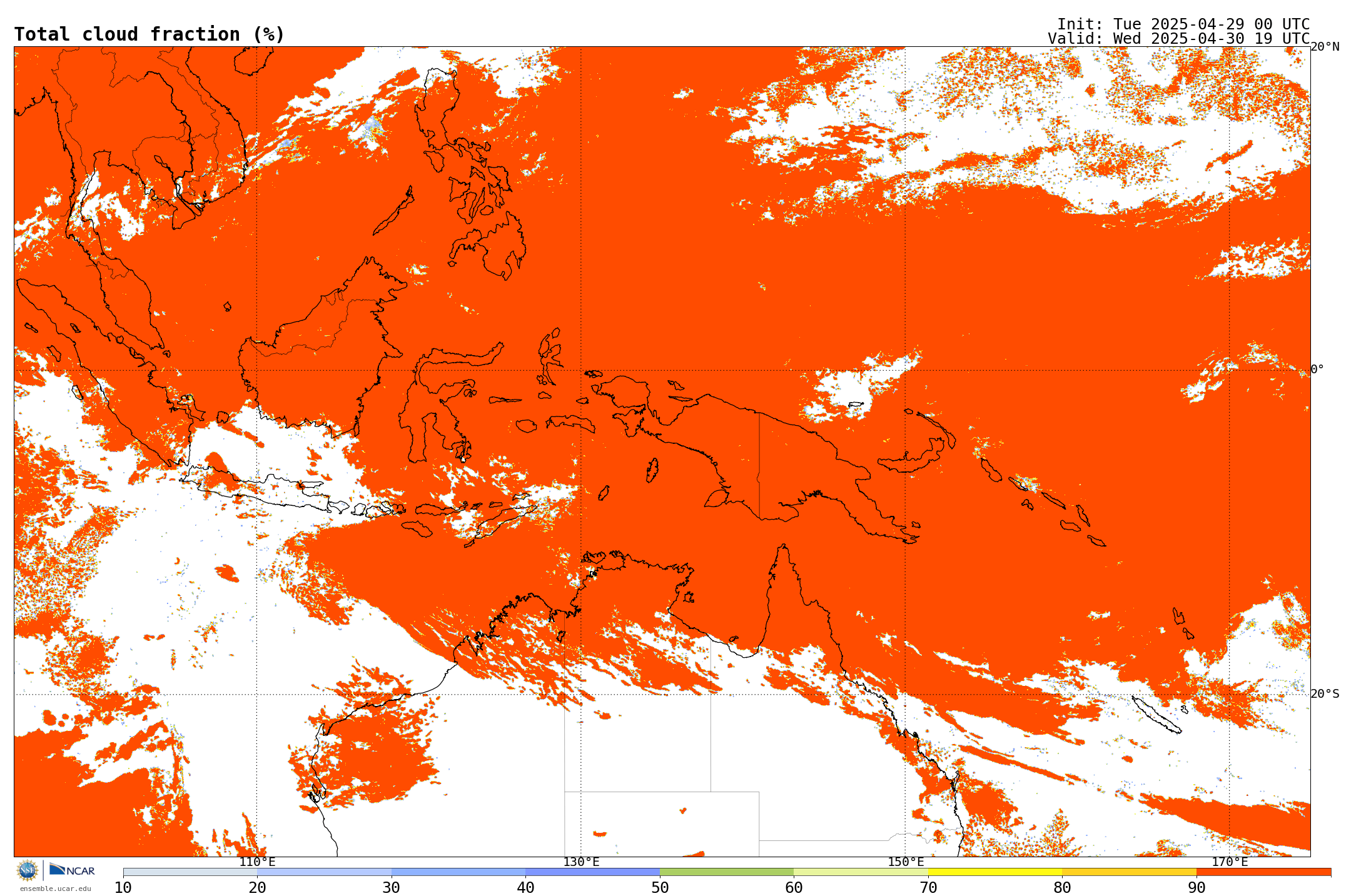Click the colorbar tick label 90
The height and width of the screenshot is (896, 1351).
tap(1197, 887)
